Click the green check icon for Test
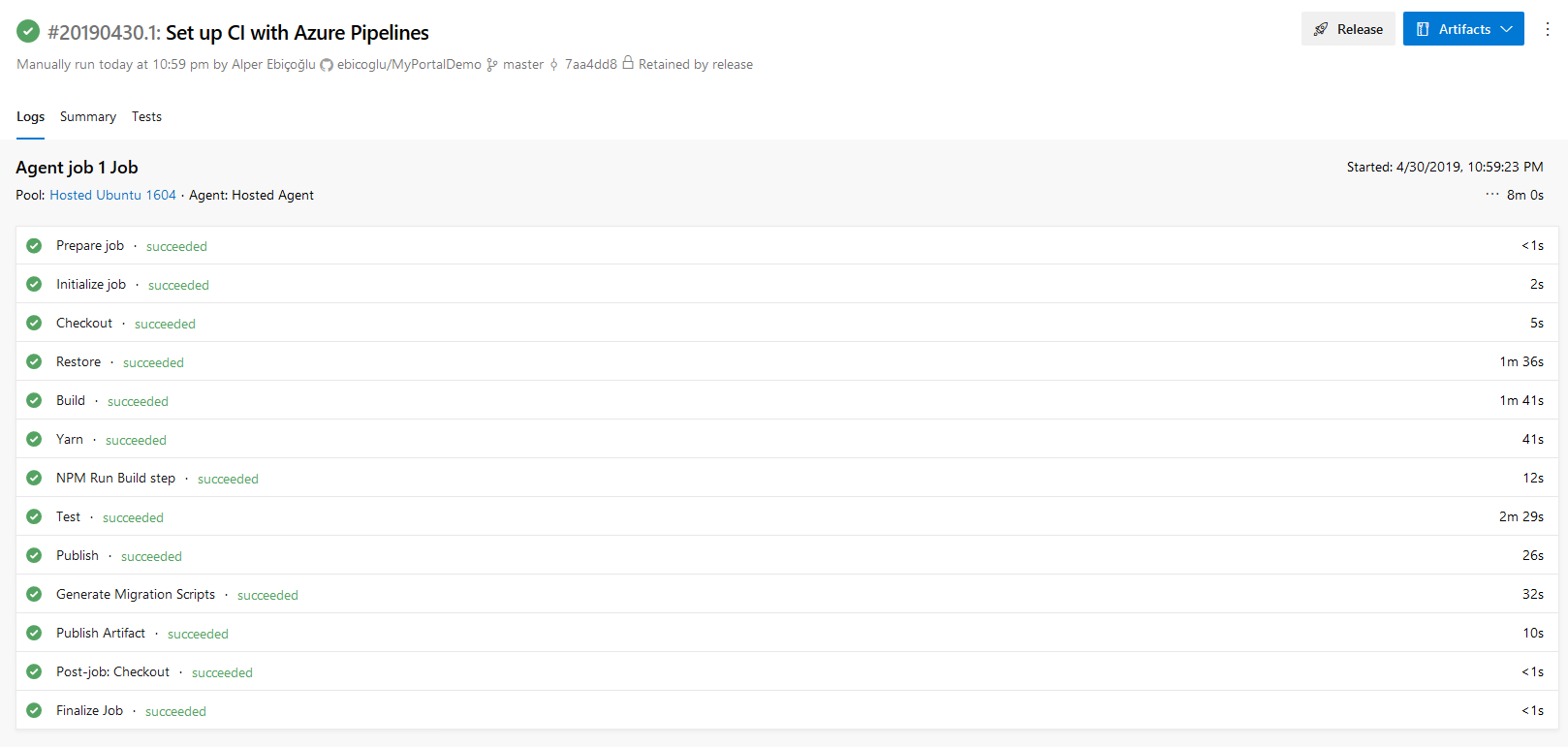This screenshot has width=1568, height=747. click(x=34, y=516)
